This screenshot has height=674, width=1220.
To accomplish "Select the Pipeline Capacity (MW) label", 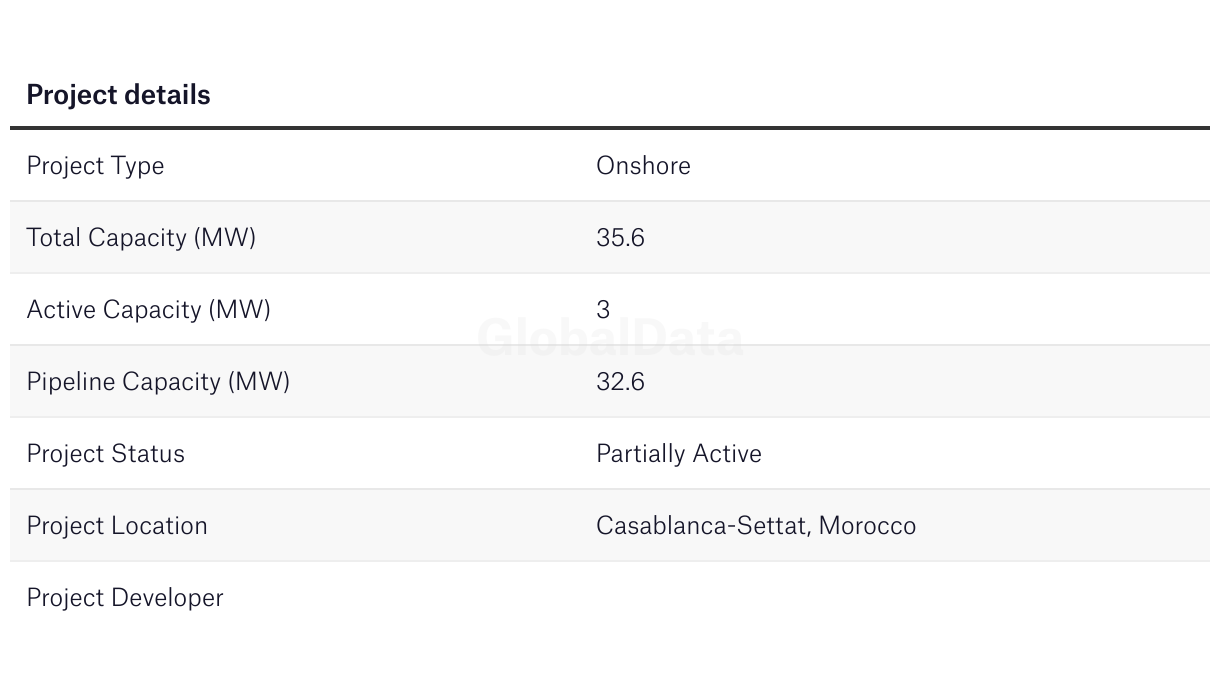I will [x=158, y=382].
